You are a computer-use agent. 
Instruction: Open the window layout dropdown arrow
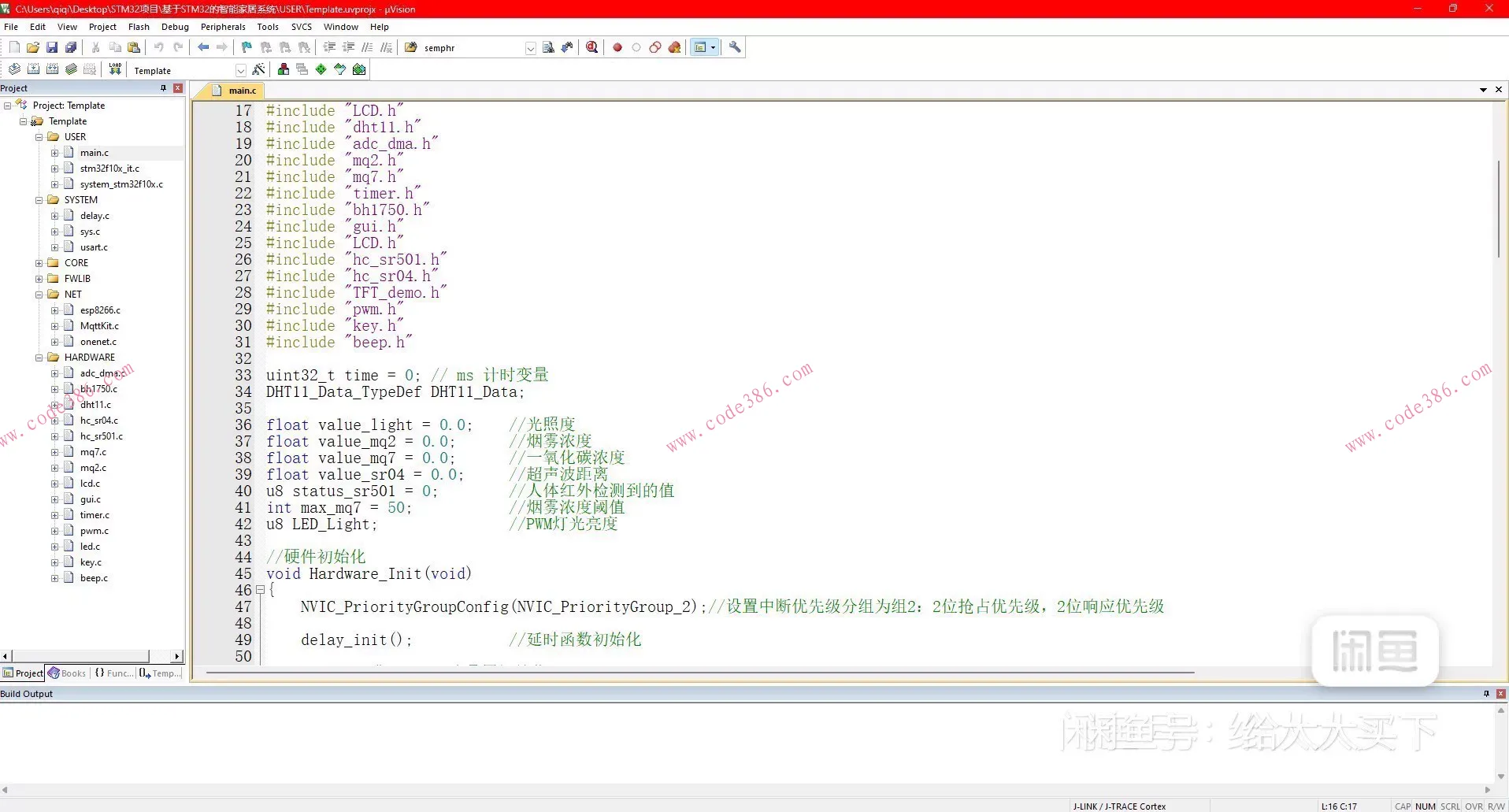click(714, 47)
